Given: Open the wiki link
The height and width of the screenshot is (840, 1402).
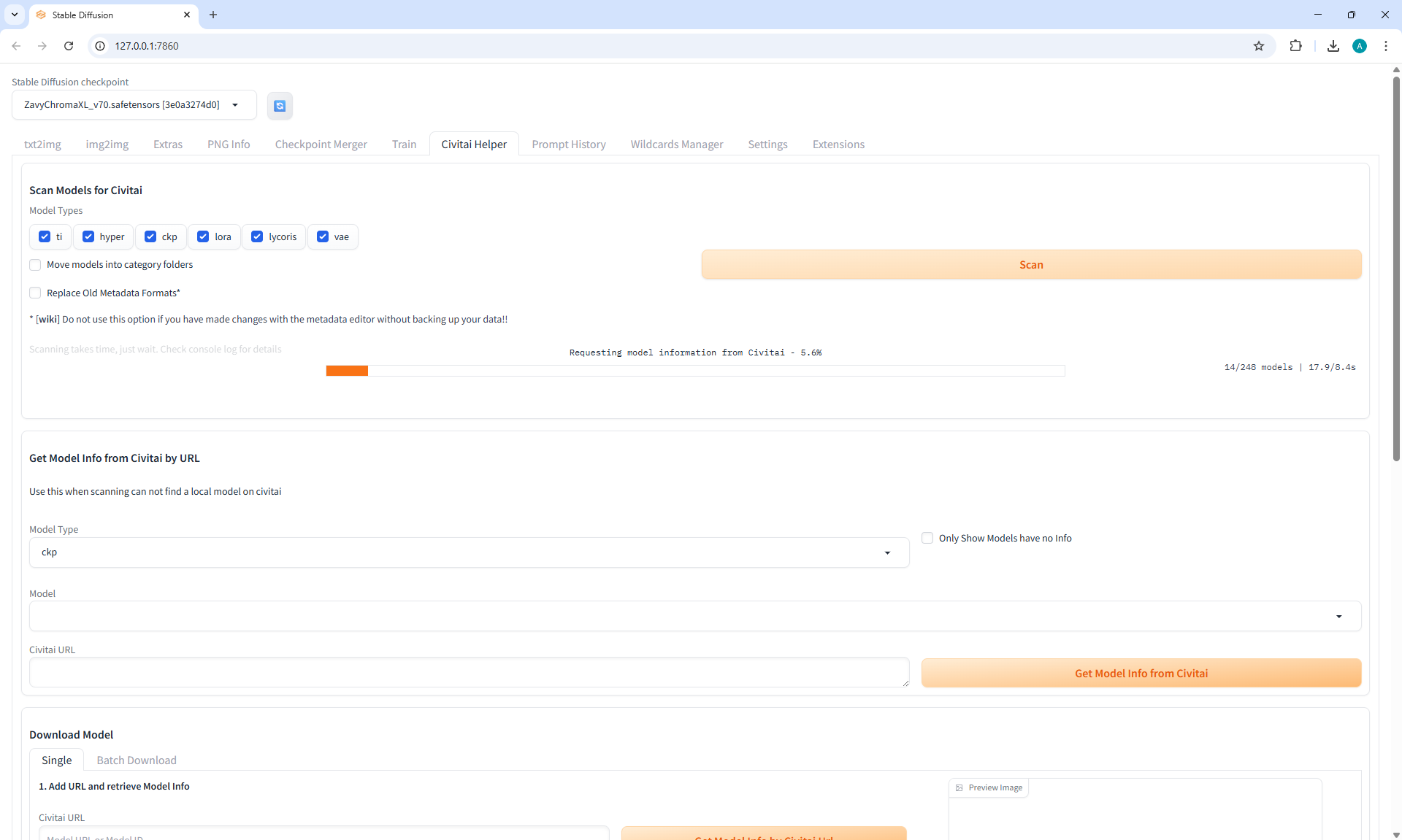Looking at the screenshot, I should tap(48, 320).
